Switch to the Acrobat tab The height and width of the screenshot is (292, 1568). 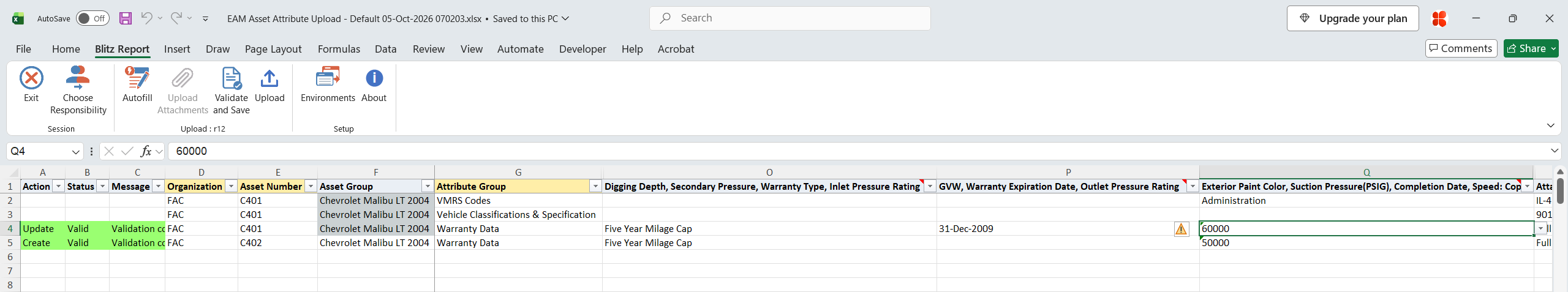pyautogui.click(x=676, y=49)
